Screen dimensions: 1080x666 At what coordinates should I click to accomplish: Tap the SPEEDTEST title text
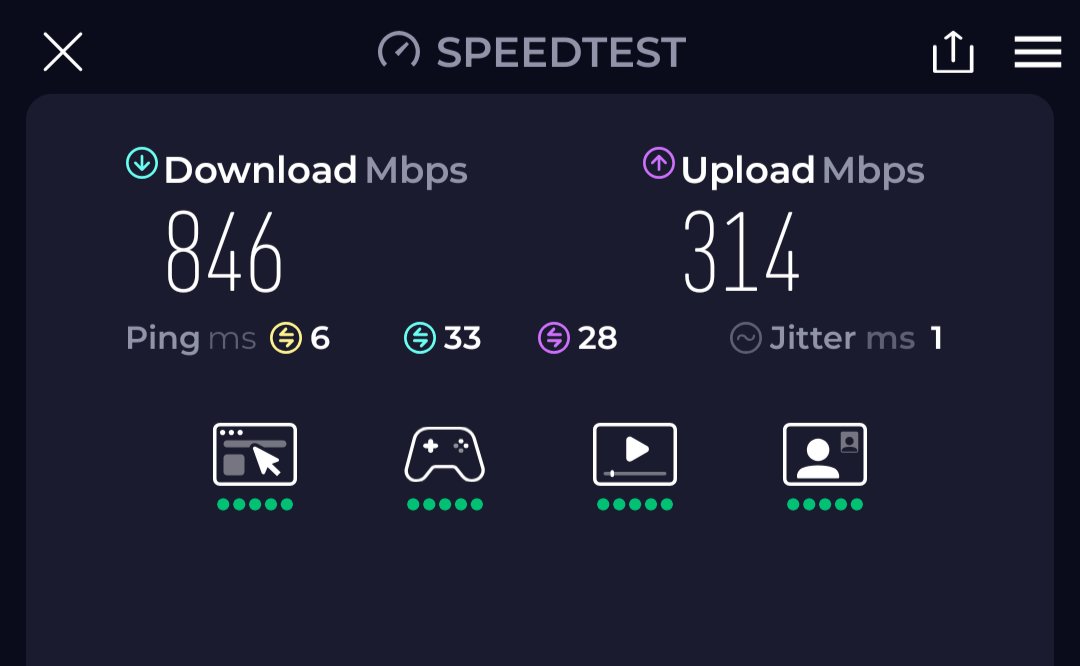pyautogui.click(x=561, y=52)
